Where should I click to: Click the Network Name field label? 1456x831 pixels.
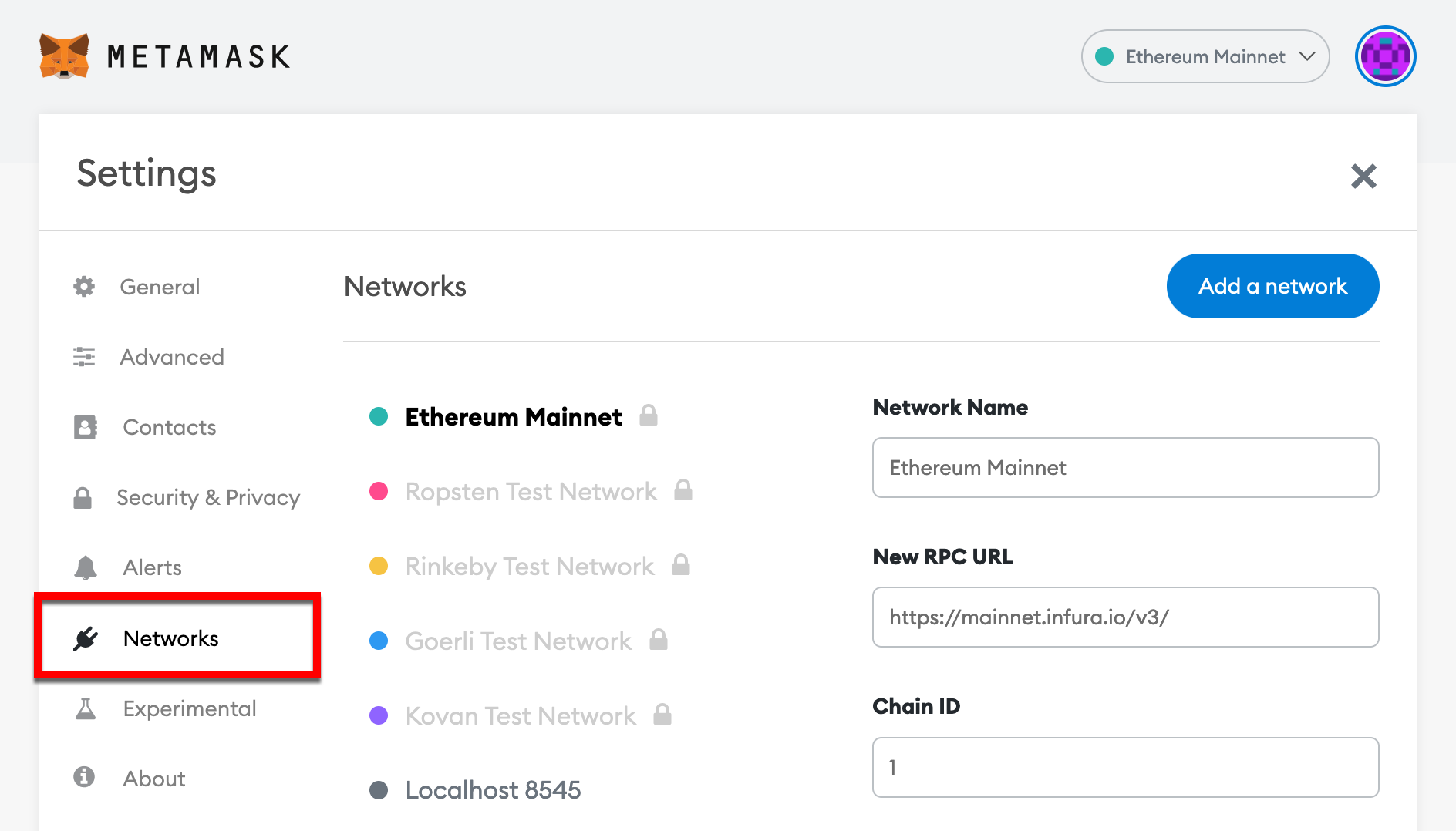click(x=950, y=407)
